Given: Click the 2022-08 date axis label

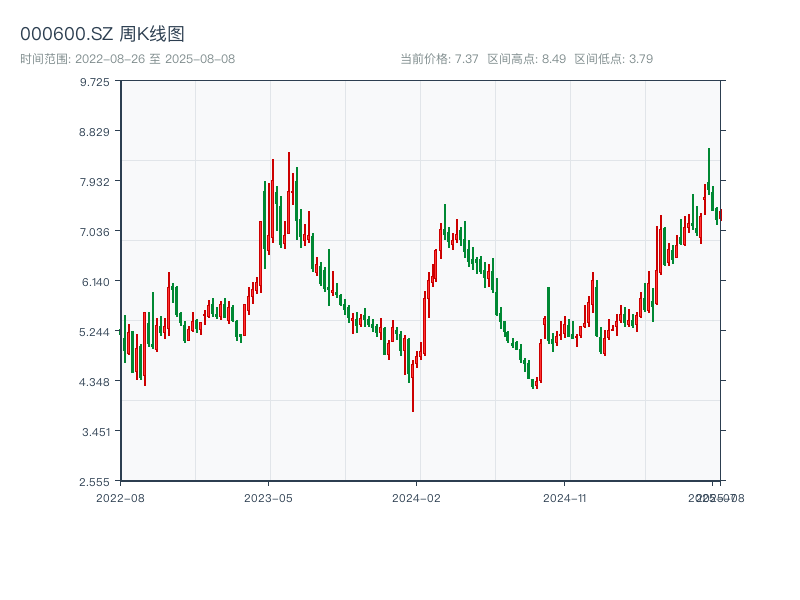Looking at the screenshot, I should coord(120,496).
